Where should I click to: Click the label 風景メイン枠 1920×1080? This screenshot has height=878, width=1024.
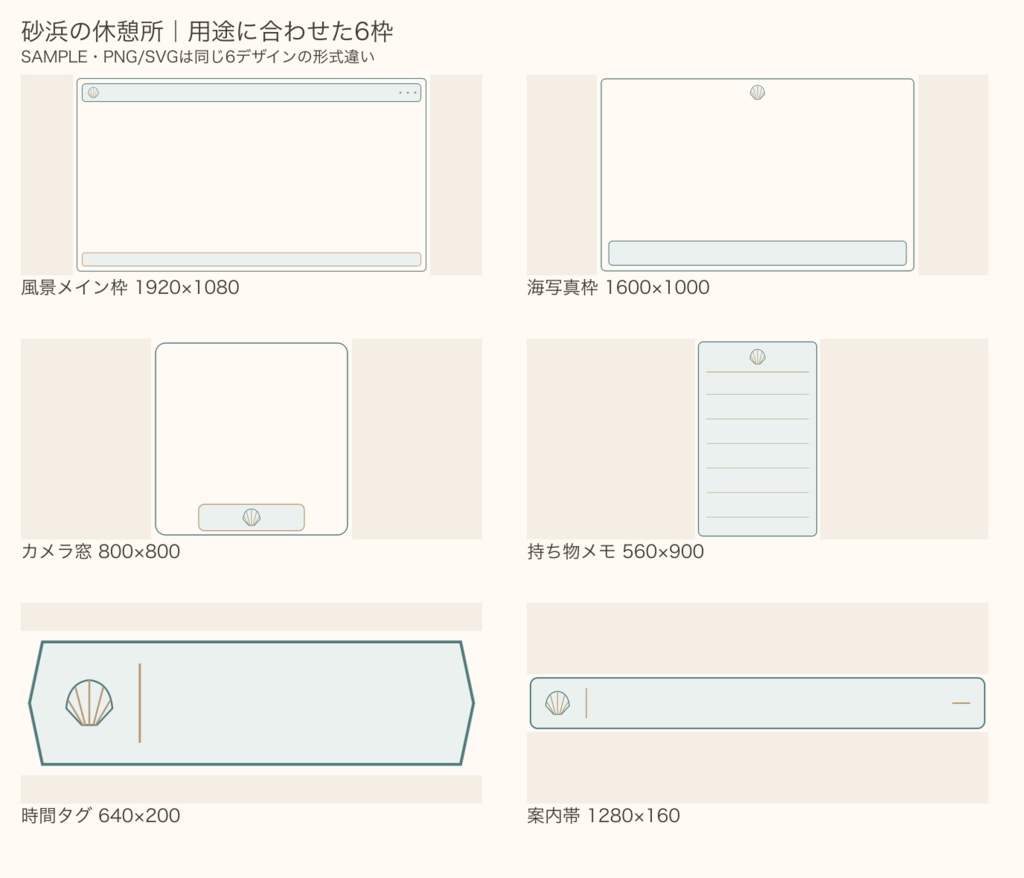coord(130,287)
